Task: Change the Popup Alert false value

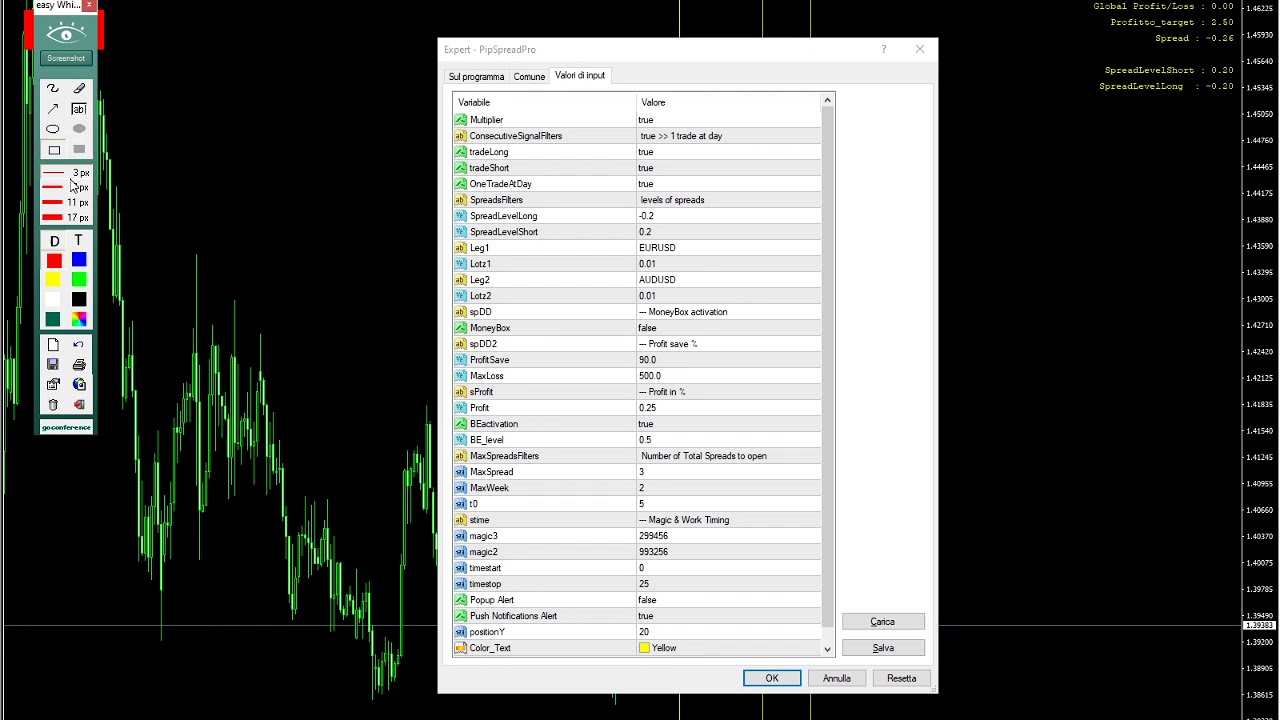Action: point(728,600)
